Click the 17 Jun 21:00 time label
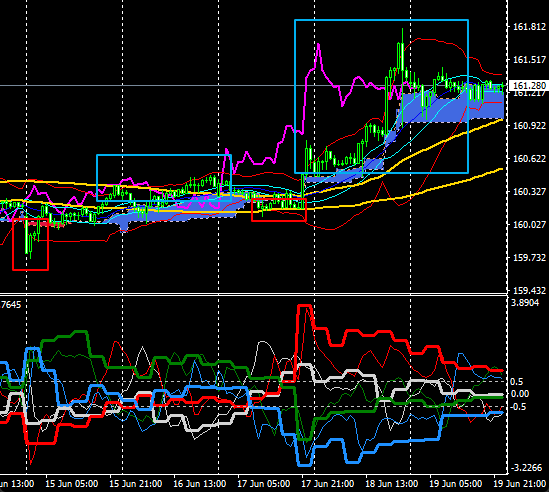This screenshot has height=492, width=549. [x=328, y=484]
